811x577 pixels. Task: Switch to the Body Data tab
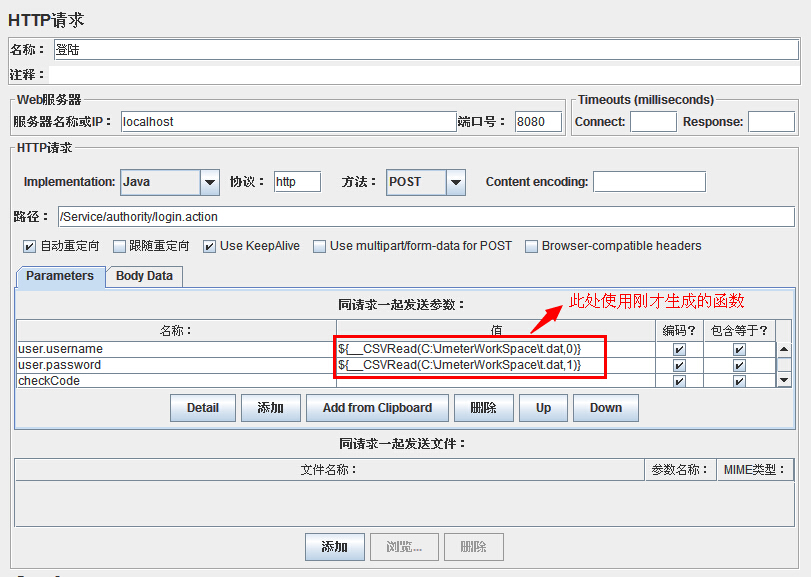(x=144, y=276)
